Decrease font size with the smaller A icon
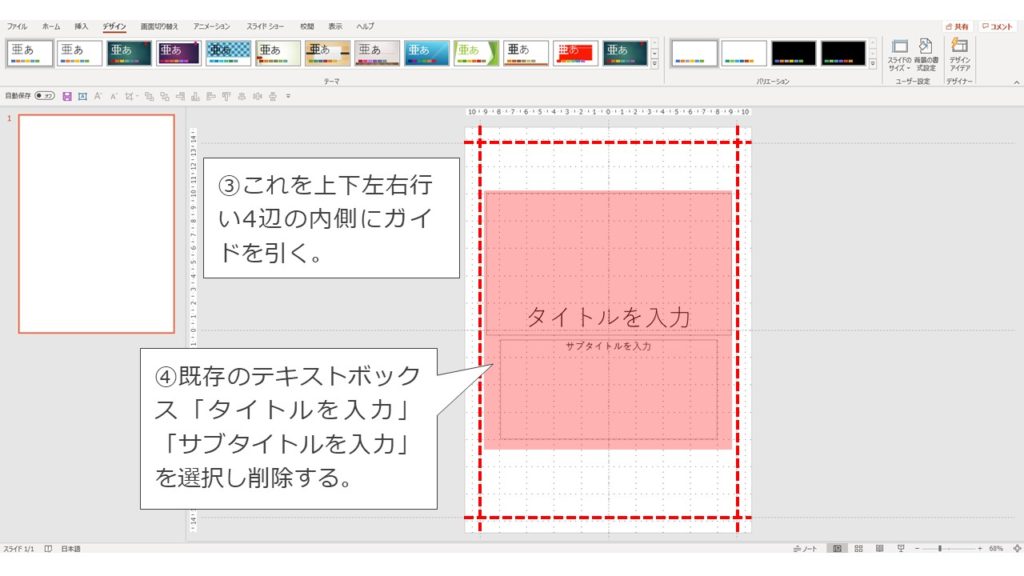The height and width of the screenshot is (576, 1024). click(113, 96)
